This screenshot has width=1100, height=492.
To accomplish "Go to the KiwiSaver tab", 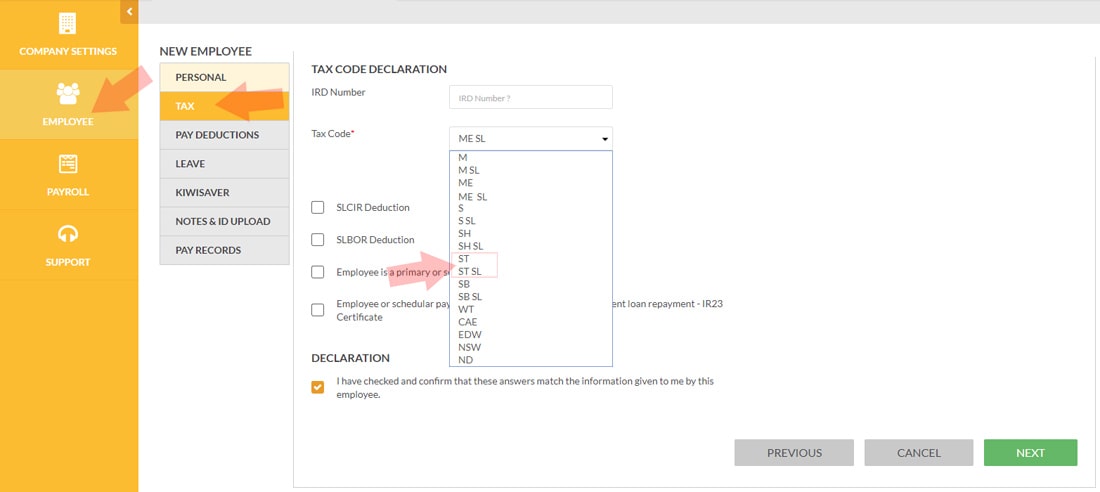I will click(x=224, y=192).
